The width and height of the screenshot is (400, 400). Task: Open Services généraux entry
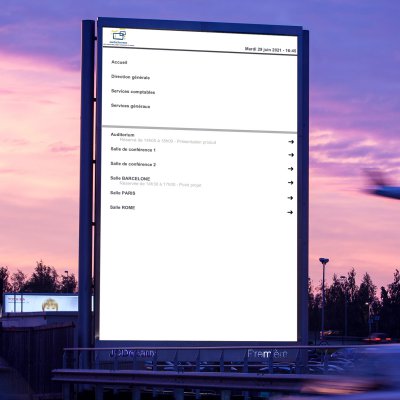[x=130, y=106]
